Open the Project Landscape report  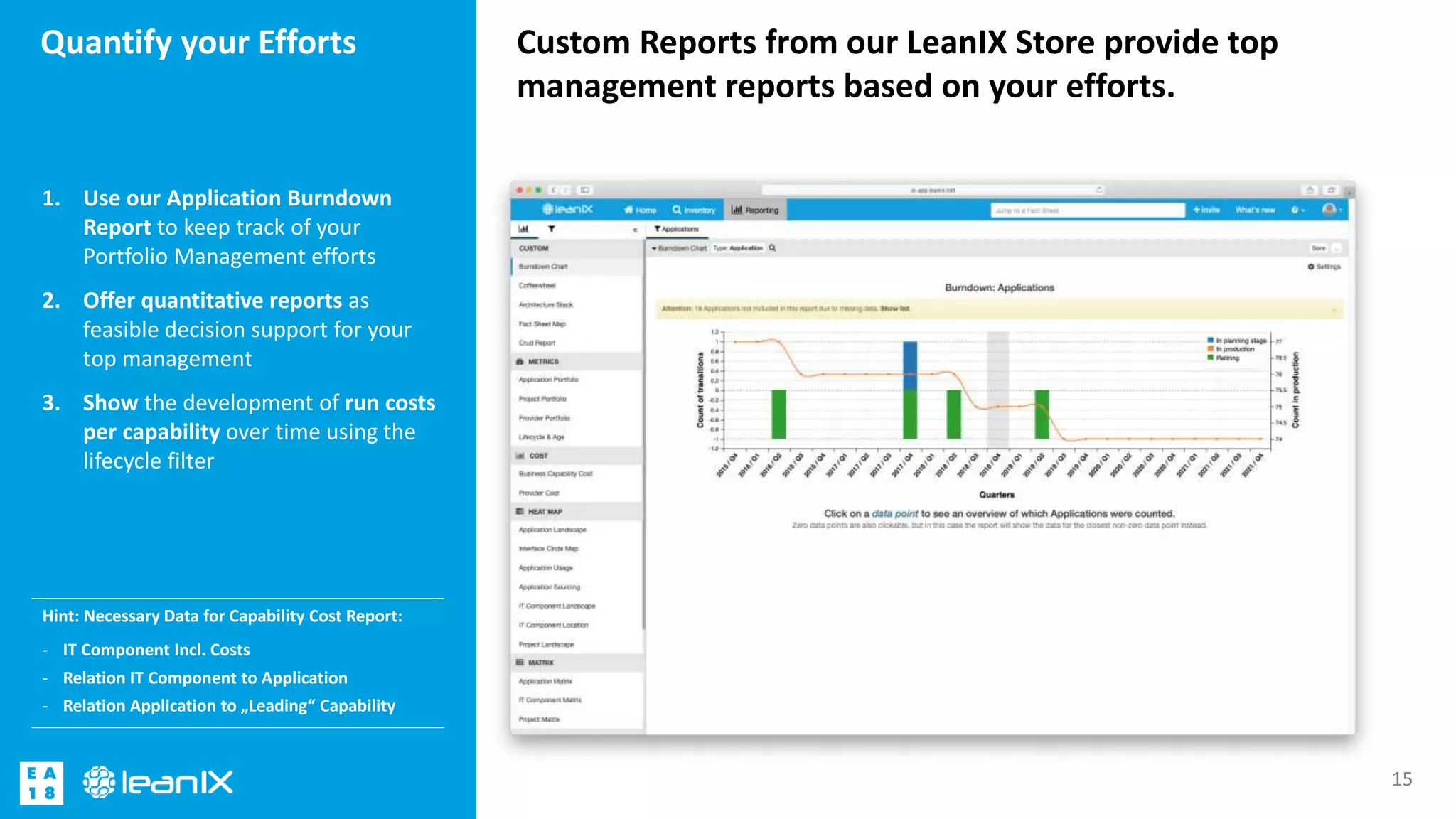point(546,644)
